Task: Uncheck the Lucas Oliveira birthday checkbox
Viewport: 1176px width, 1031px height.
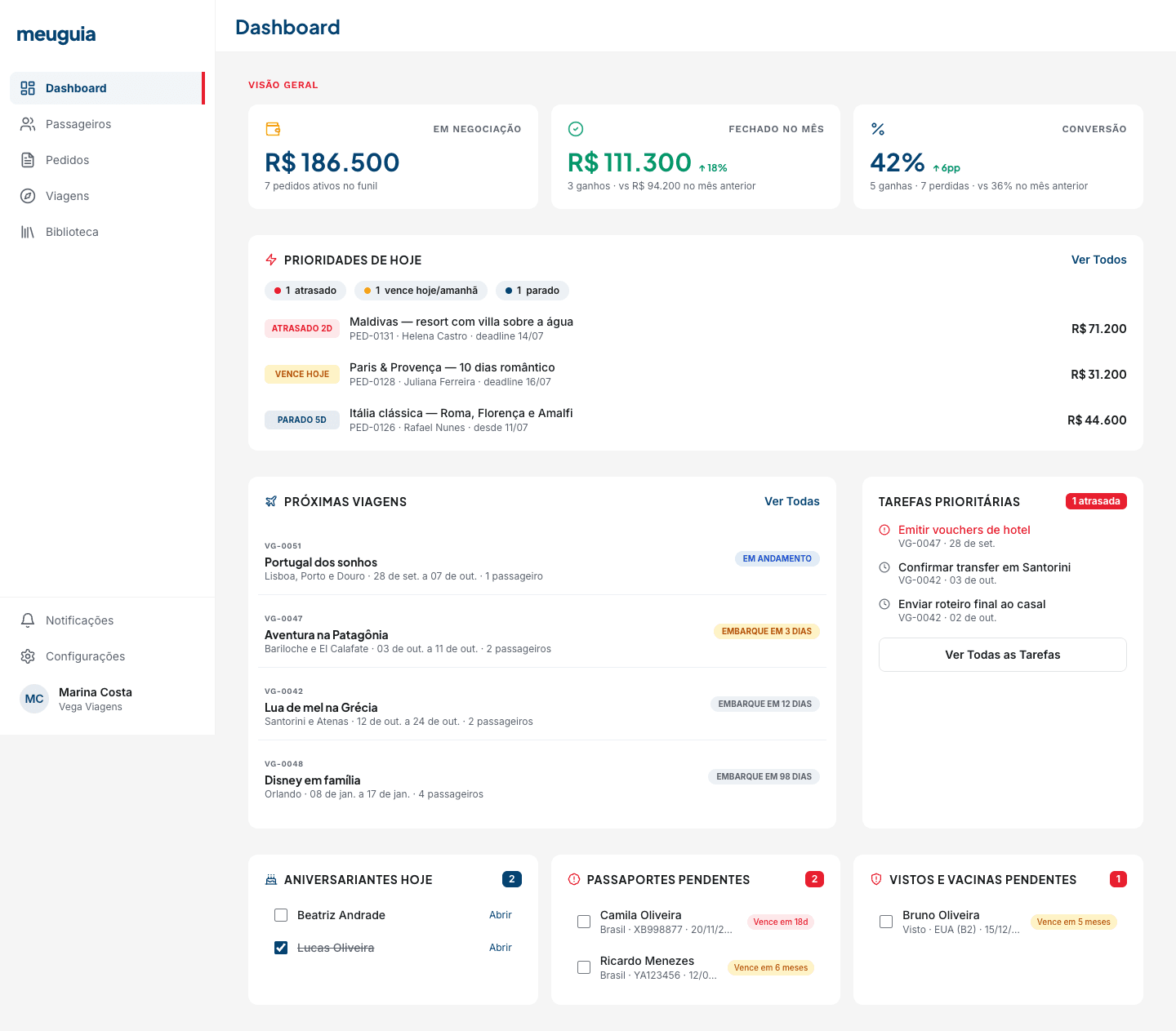Action: pyautogui.click(x=281, y=948)
